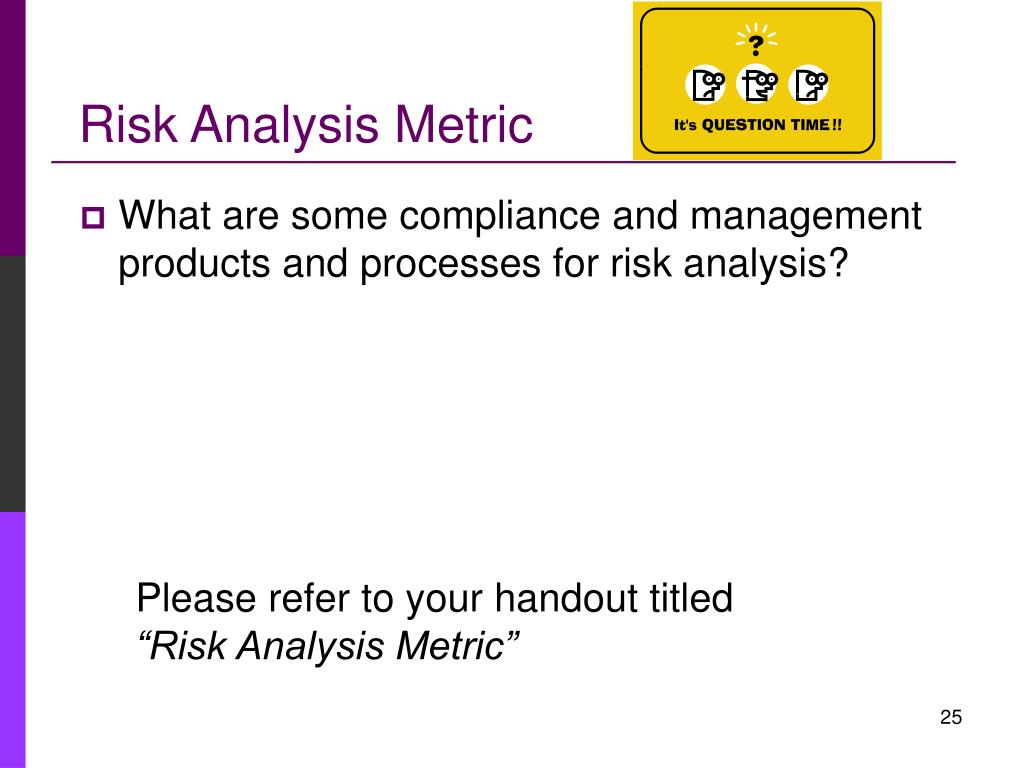The width and height of the screenshot is (1024, 768).
Task: Select the right cartoon face icon
Action: tap(808, 85)
